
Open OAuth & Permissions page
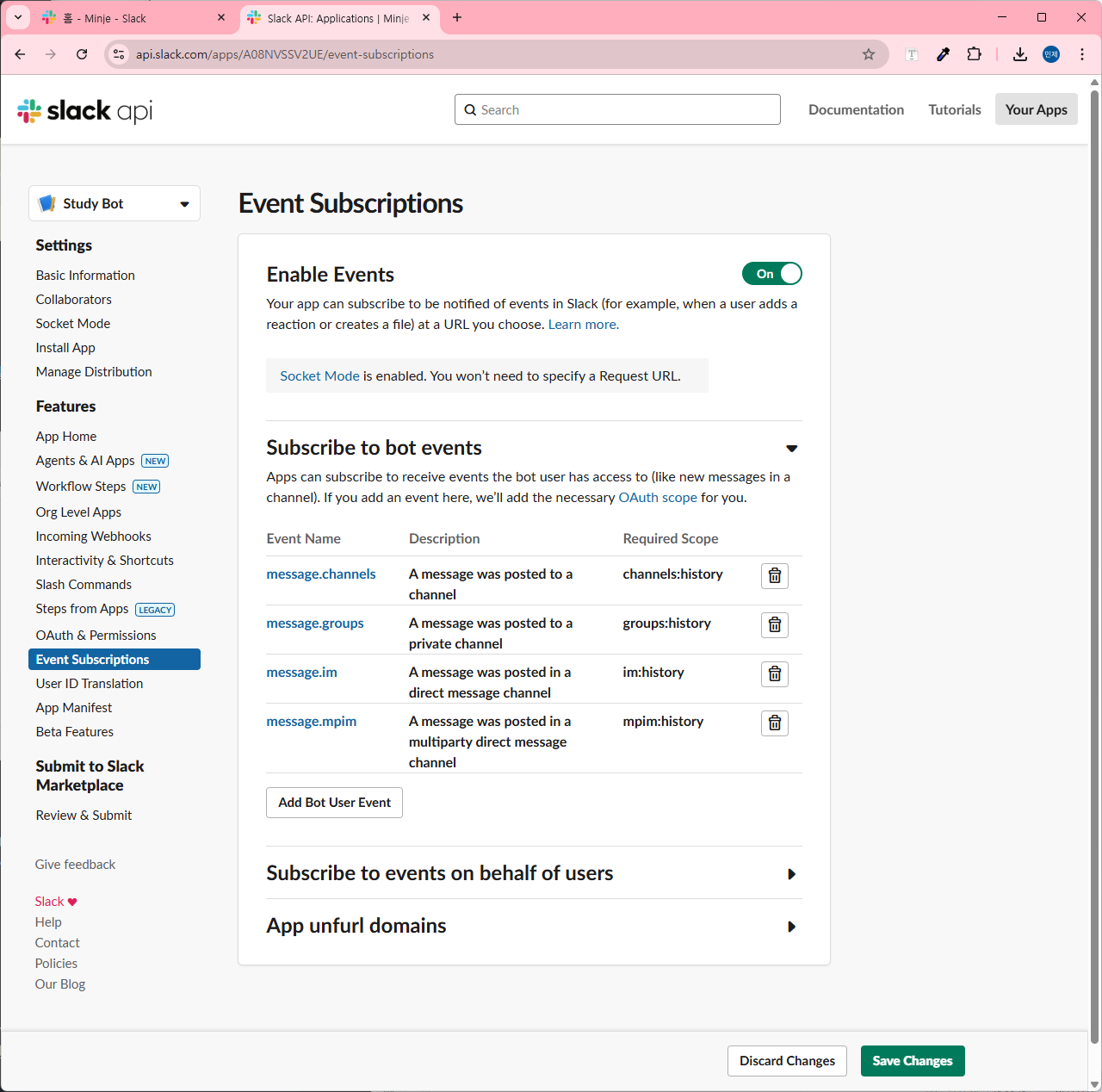click(x=96, y=636)
